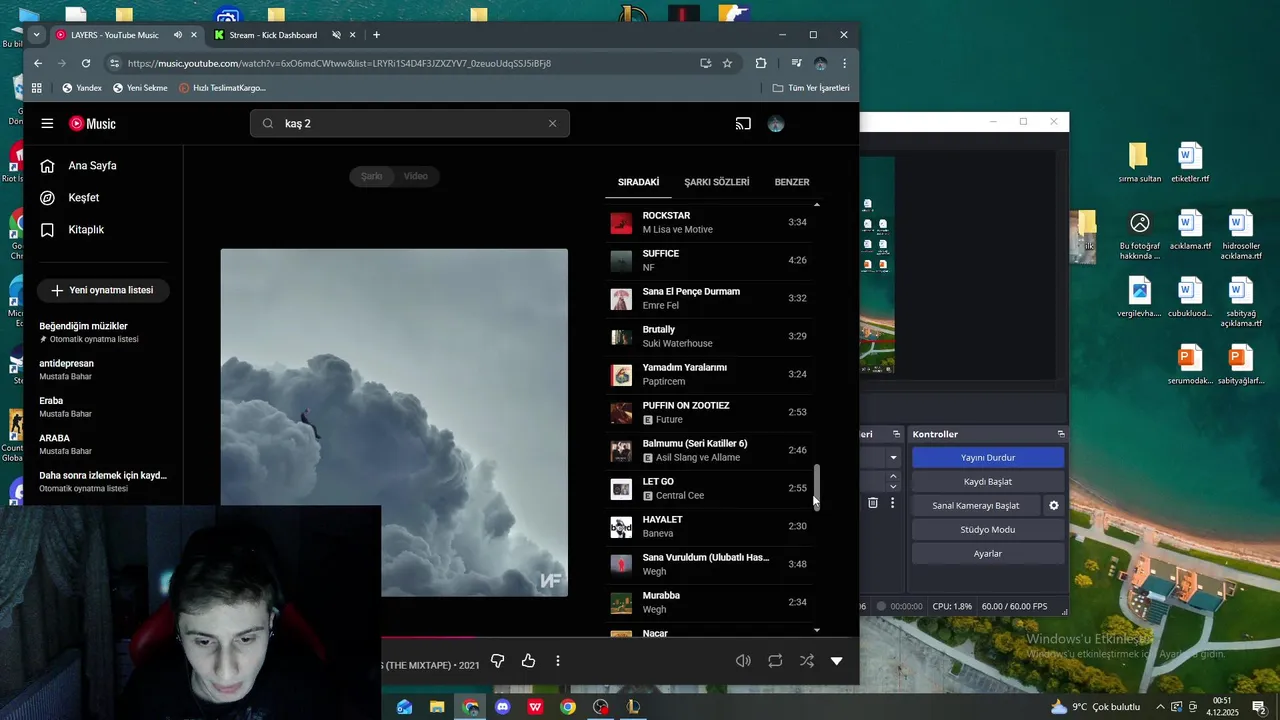
Task: Open Chrome media control icon
Action: pos(796,63)
